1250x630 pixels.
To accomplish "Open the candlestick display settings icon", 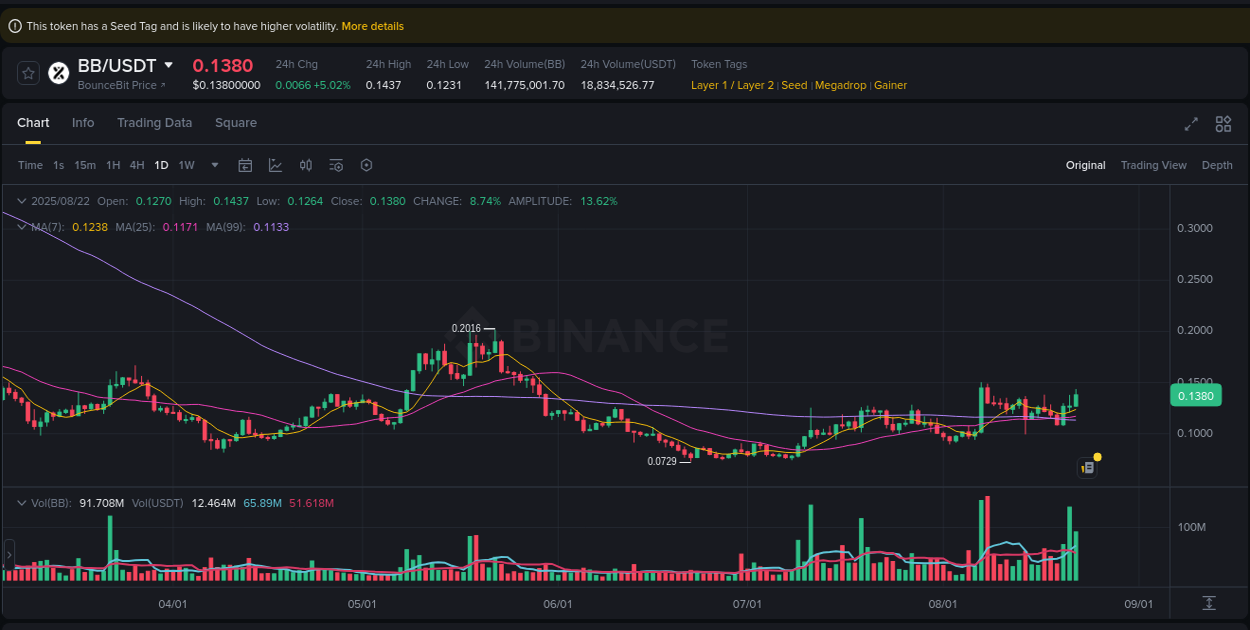I will 306,165.
